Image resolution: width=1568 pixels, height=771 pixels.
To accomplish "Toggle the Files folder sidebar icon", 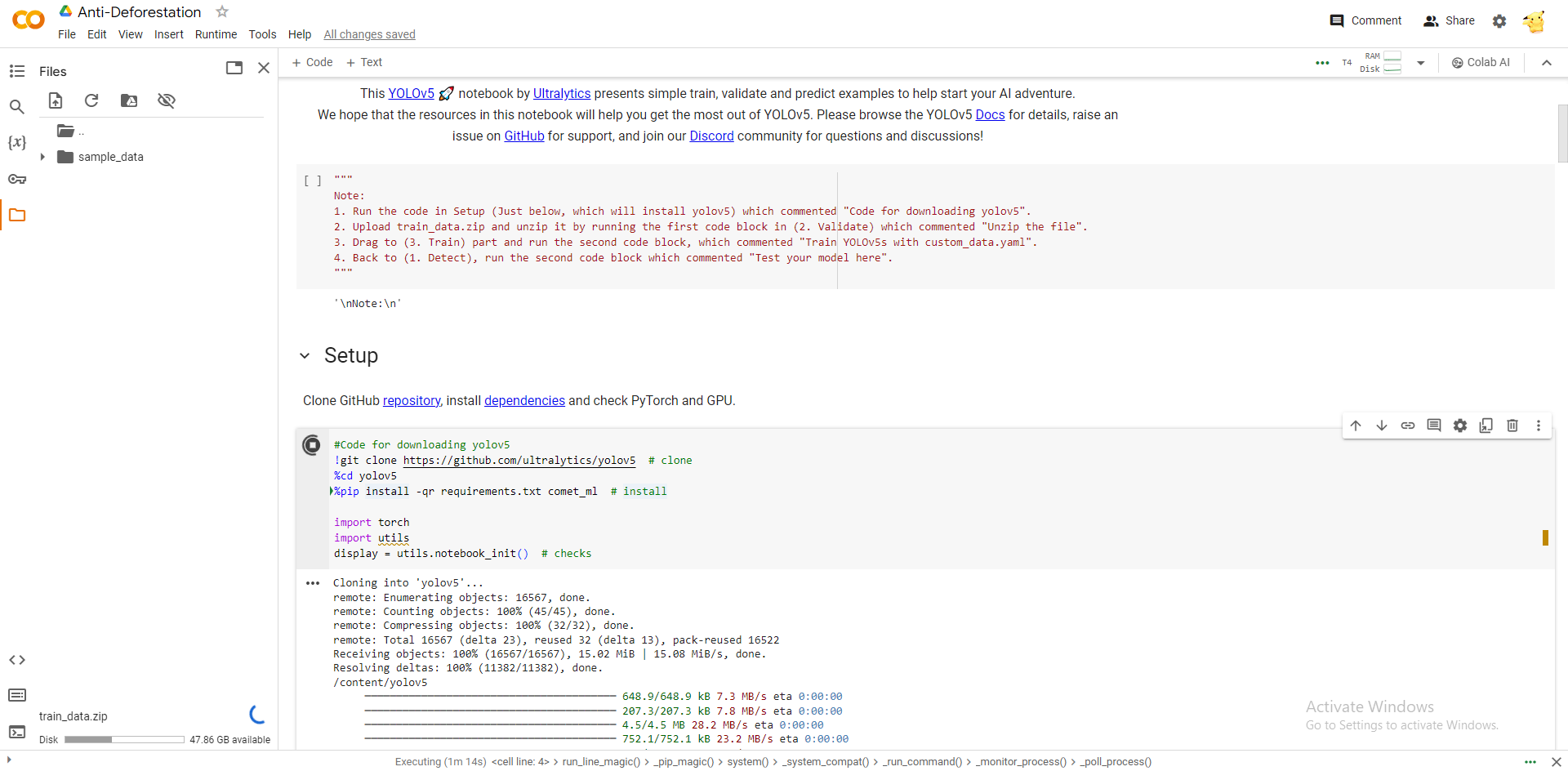I will (x=17, y=215).
